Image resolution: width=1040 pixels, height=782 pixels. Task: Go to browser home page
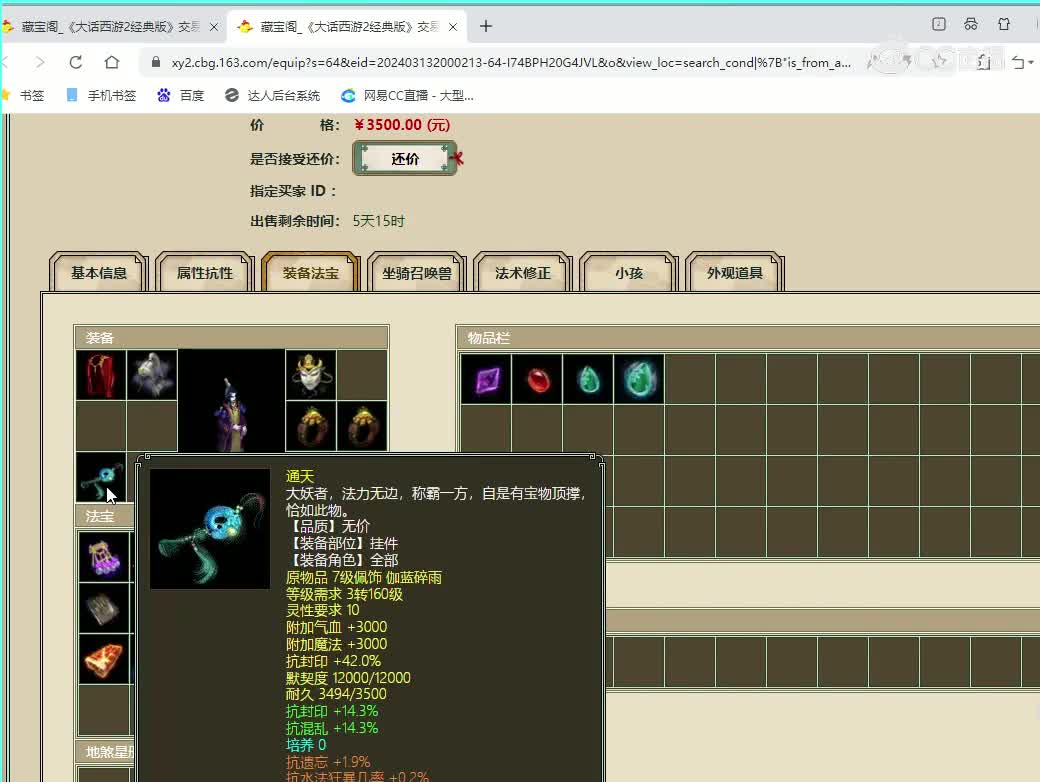[112, 62]
